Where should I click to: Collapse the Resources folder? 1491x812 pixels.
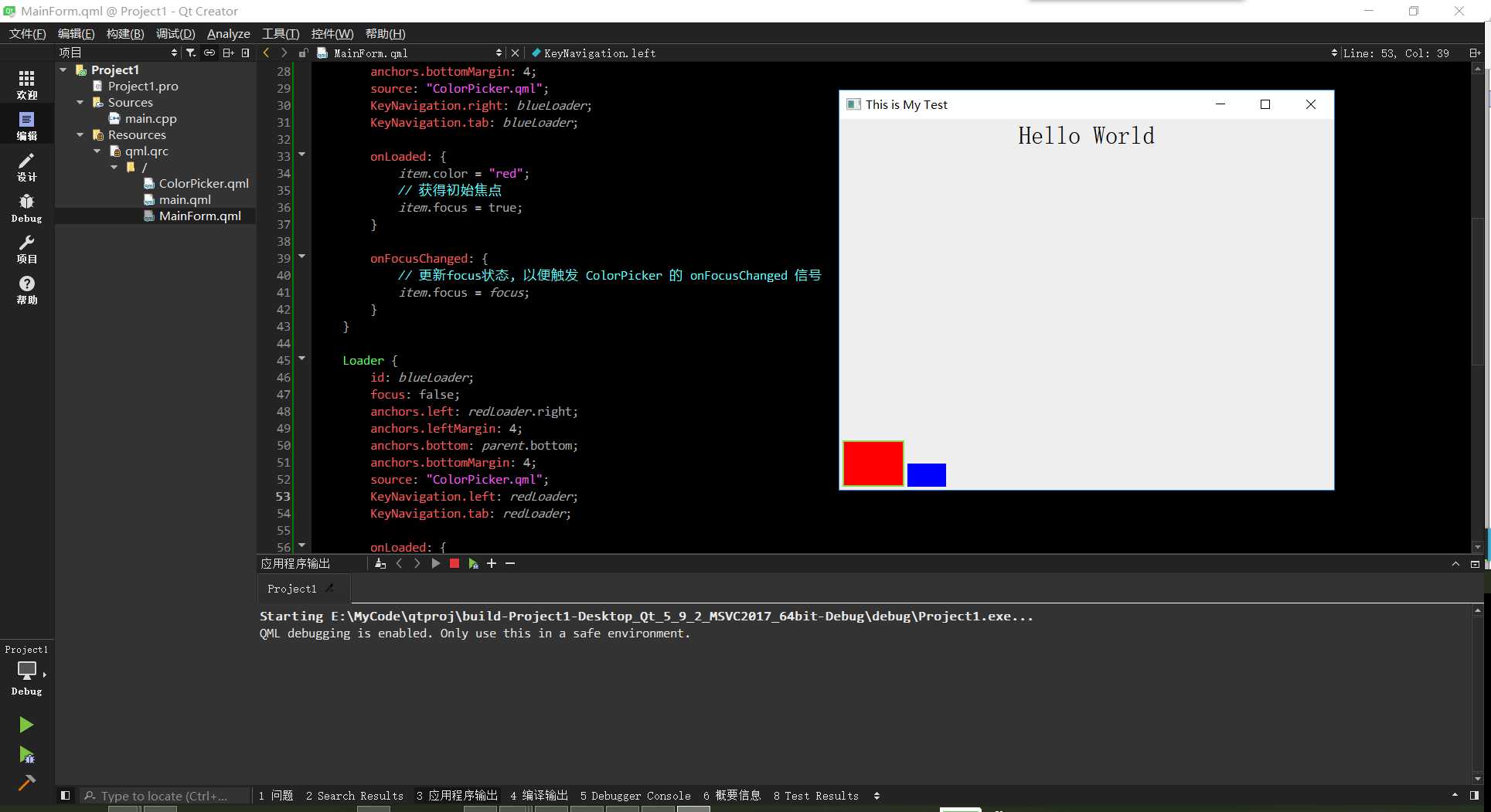80,134
